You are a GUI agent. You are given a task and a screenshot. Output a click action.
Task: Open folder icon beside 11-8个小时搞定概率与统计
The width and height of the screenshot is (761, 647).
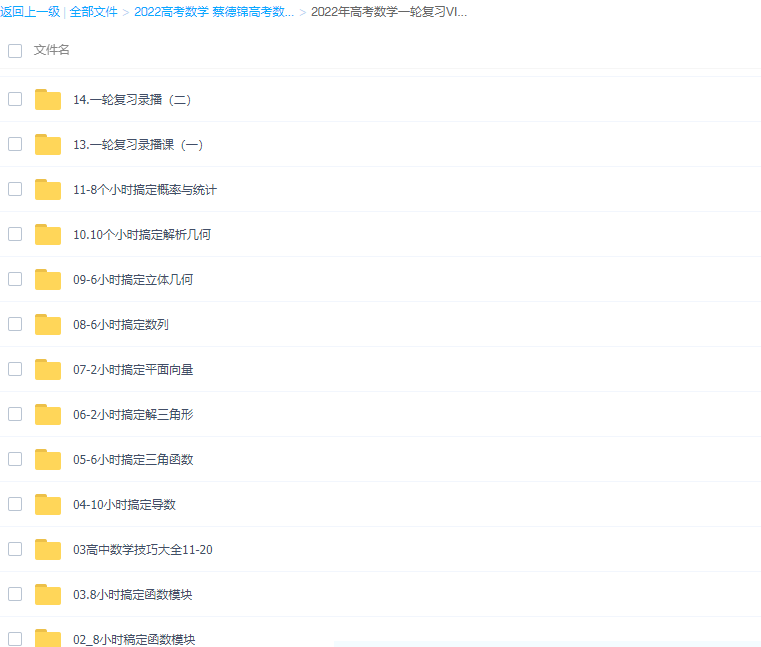pos(48,189)
